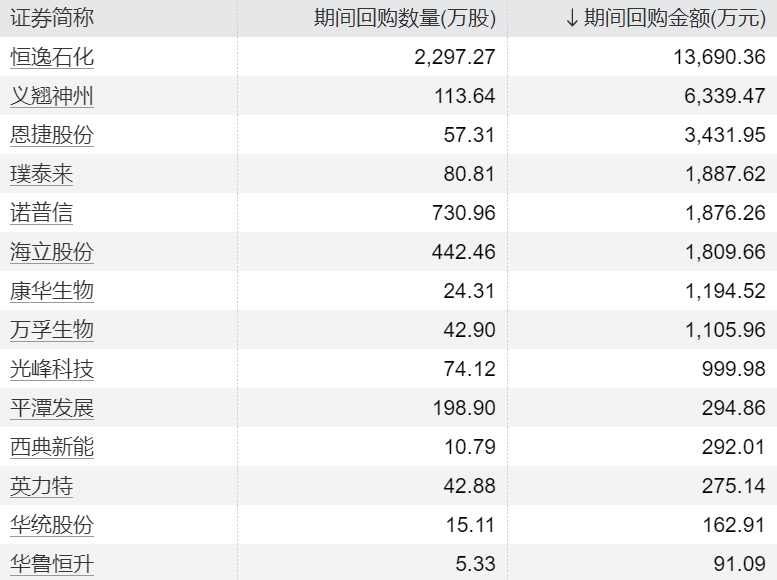
Task: Select the 华统股份 stock link
Action: 52,525
